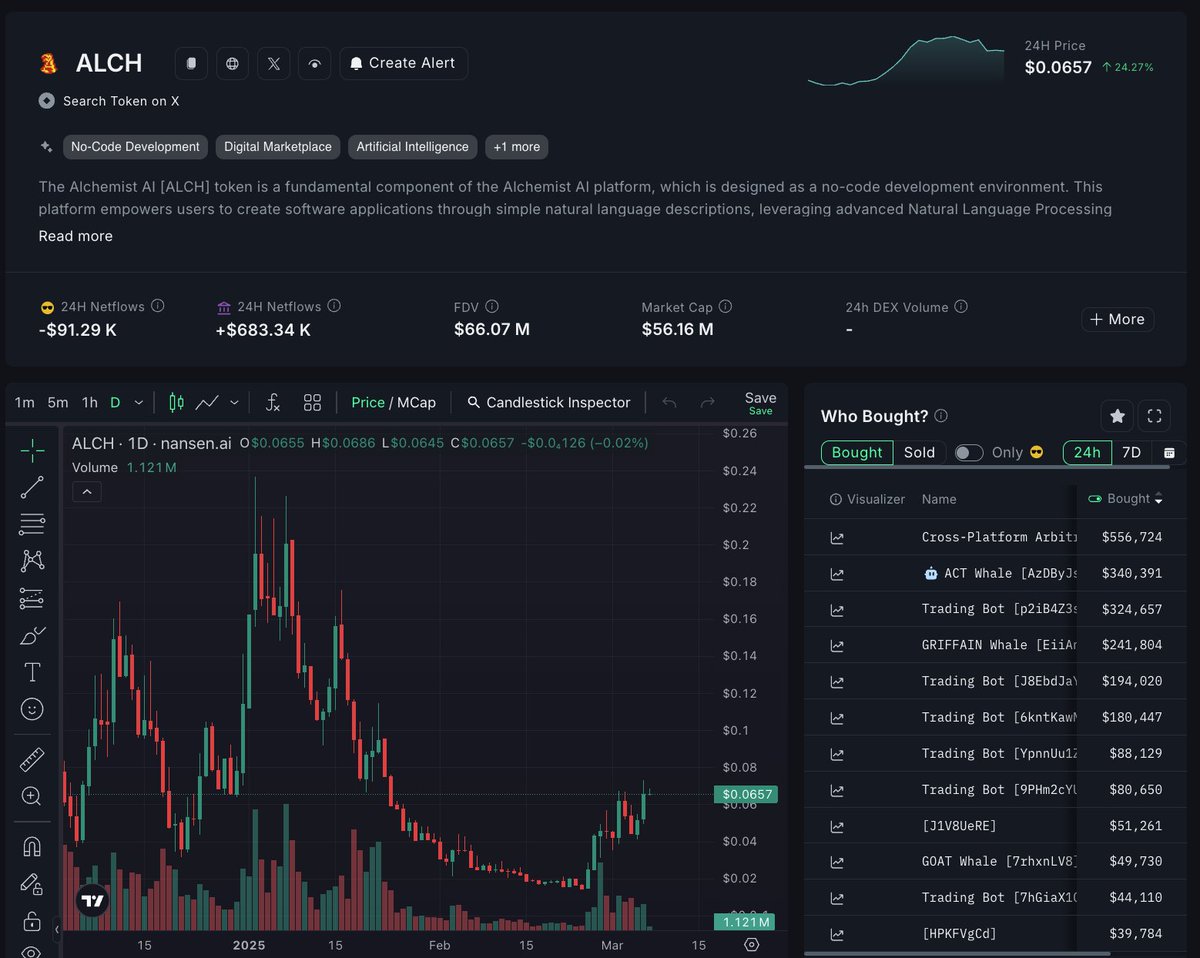The width and height of the screenshot is (1200, 958).
Task: Expand description with Read more
Action: 76,236
